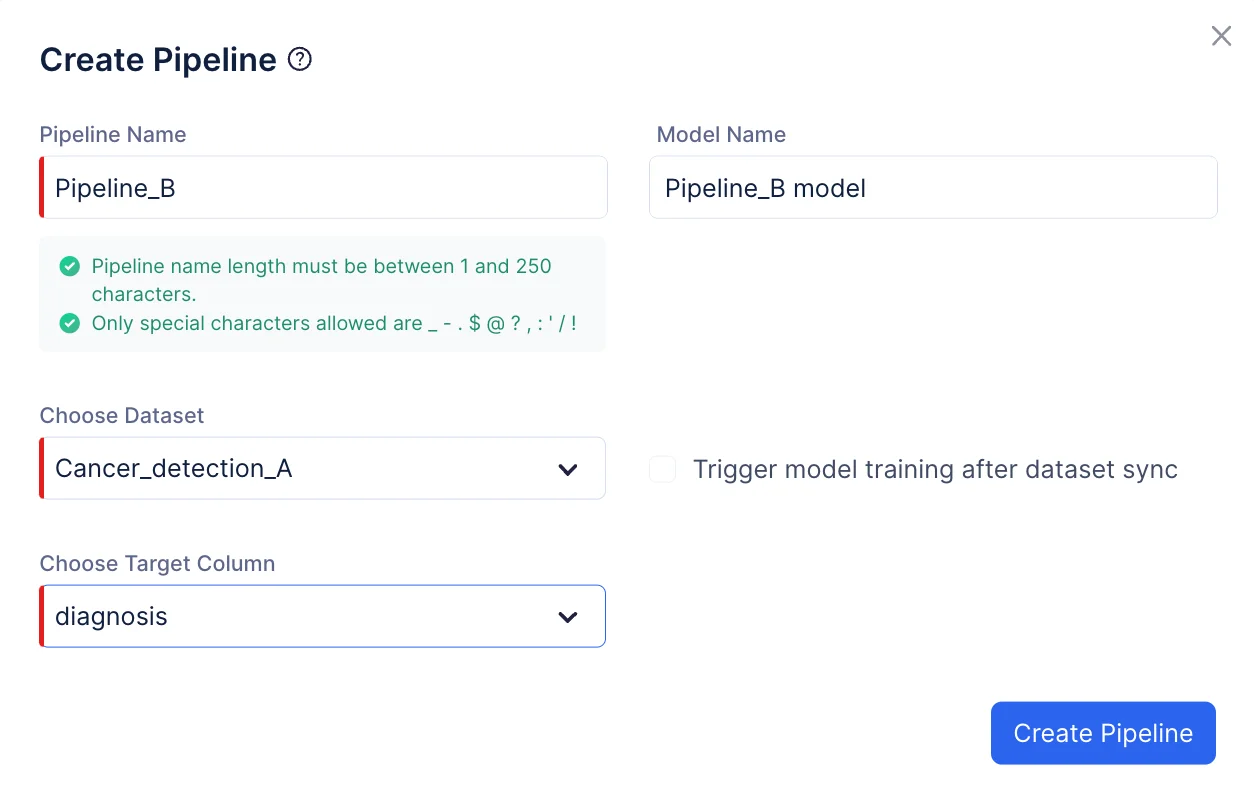Click the 'Pipeline Name' field label
The width and height of the screenshot is (1254, 802).
[113, 135]
